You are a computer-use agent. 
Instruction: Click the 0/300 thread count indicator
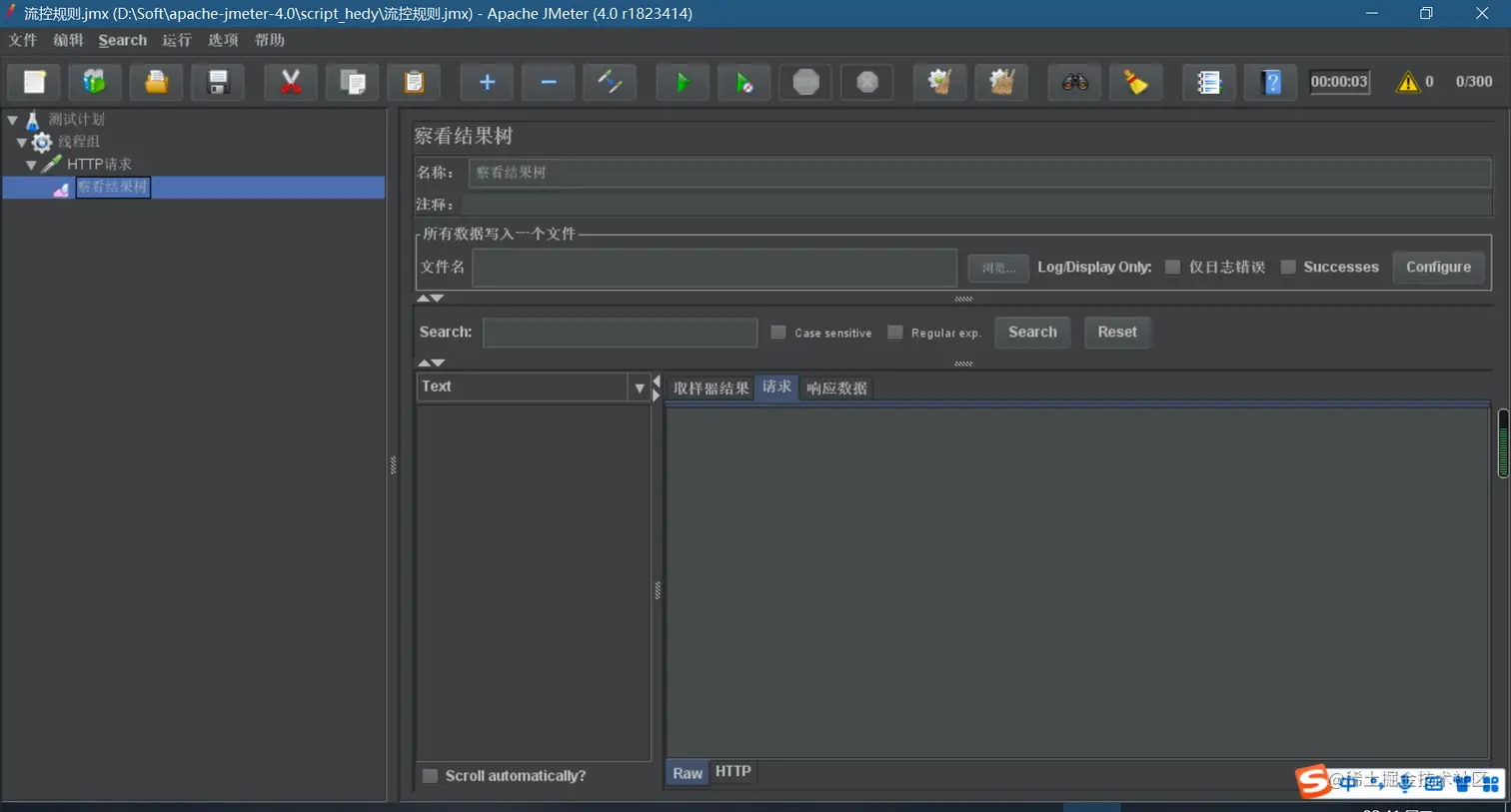pyautogui.click(x=1474, y=82)
